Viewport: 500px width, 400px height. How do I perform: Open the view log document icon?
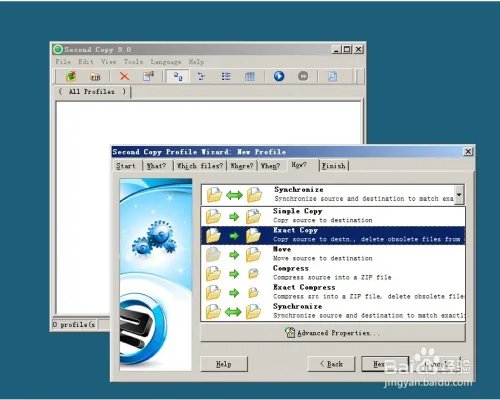pos(332,76)
